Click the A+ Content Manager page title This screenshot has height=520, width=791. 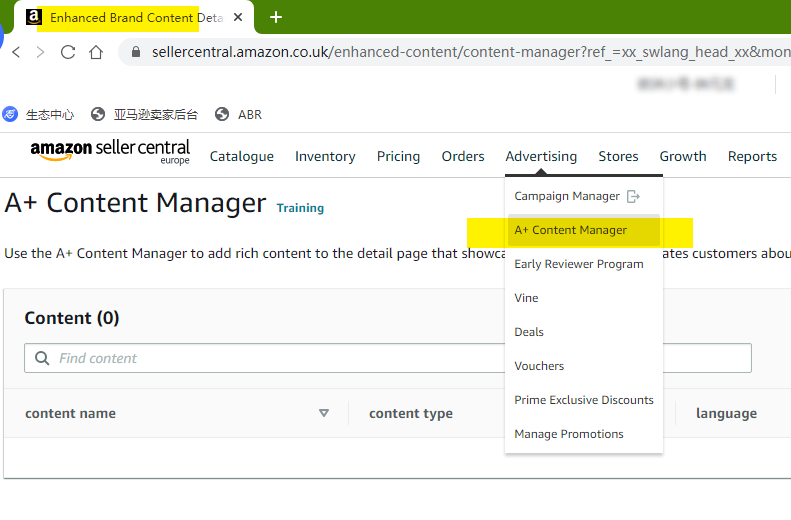coord(135,203)
